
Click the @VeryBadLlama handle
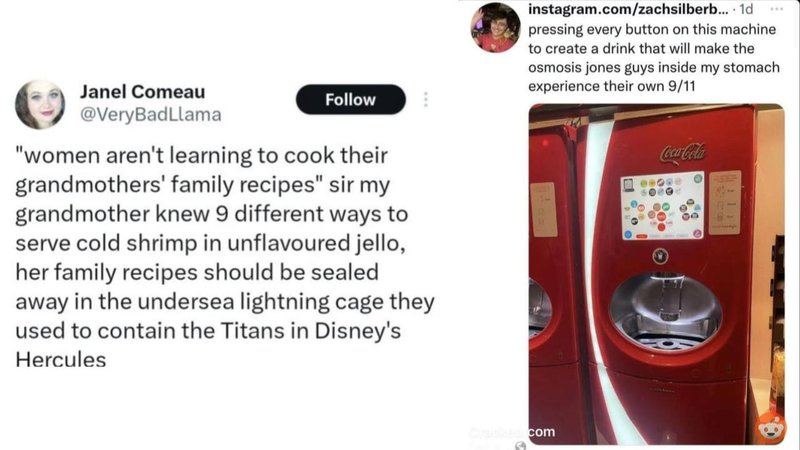(x=151, y=115)
